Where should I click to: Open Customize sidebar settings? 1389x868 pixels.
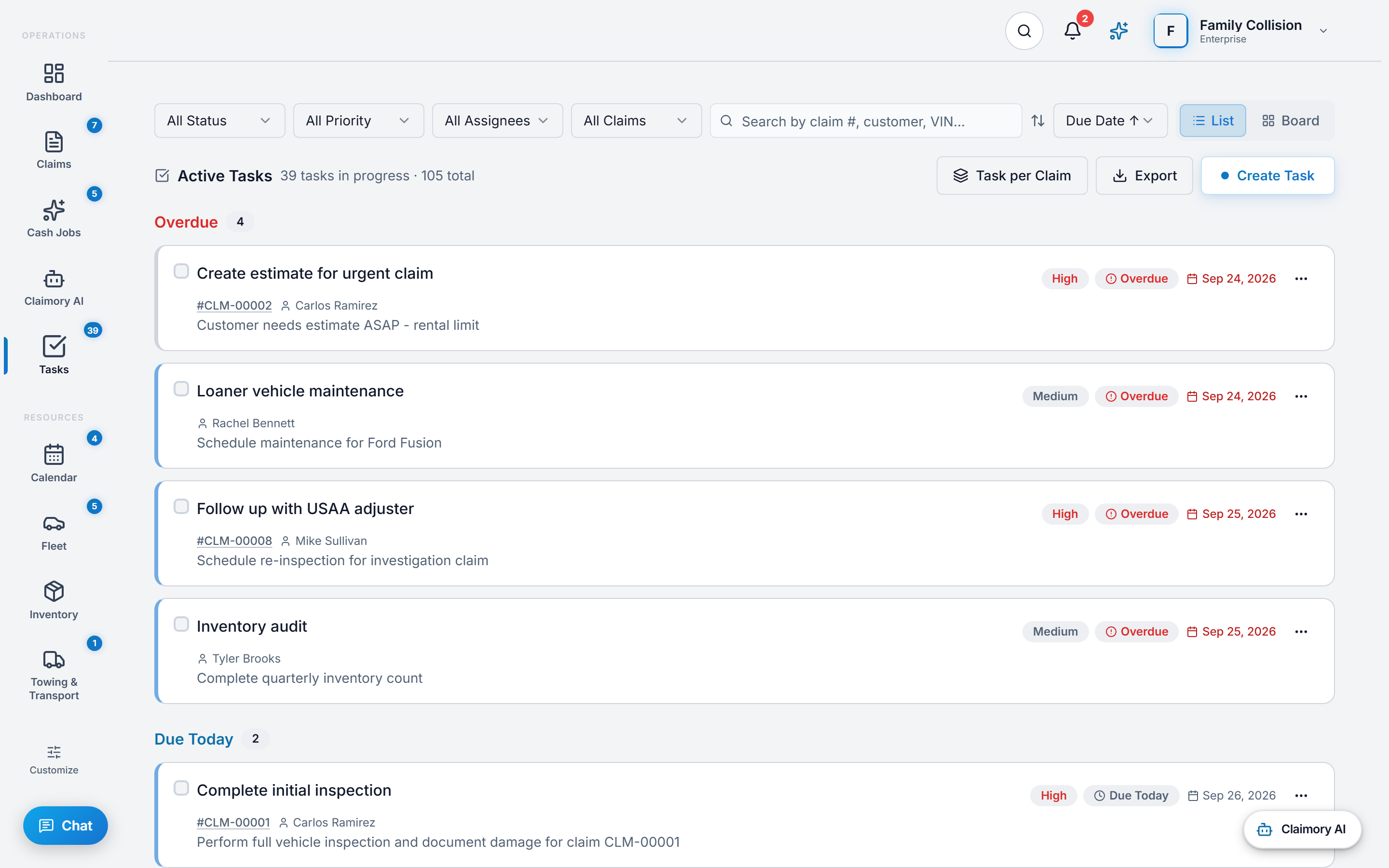[54, 759]
